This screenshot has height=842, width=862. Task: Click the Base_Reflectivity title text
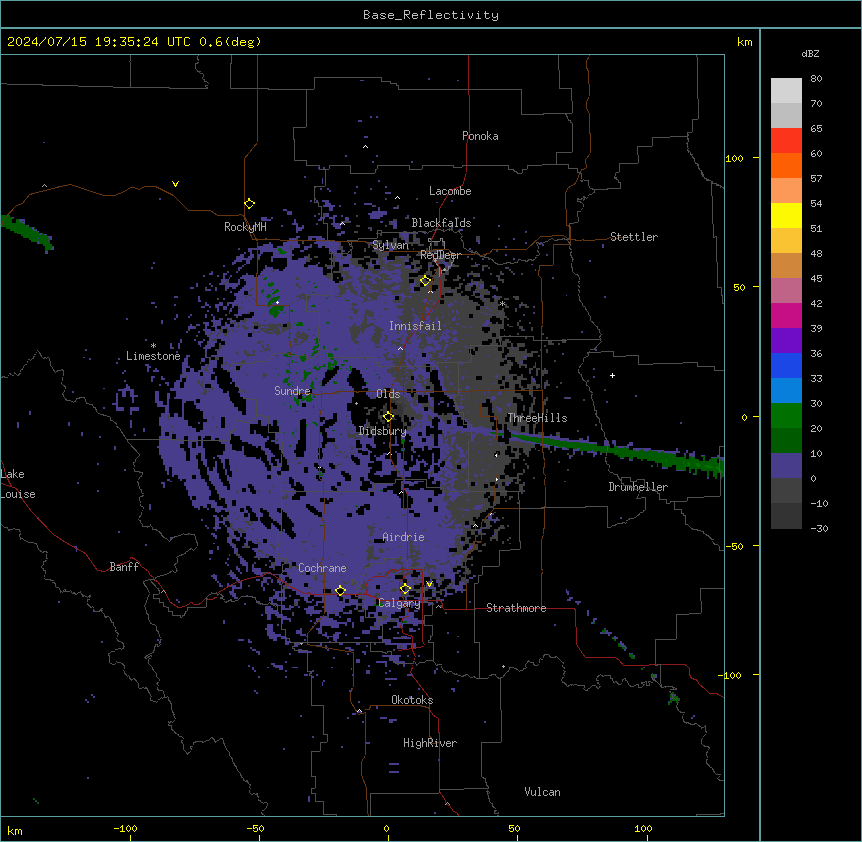(x=431, y=15)
